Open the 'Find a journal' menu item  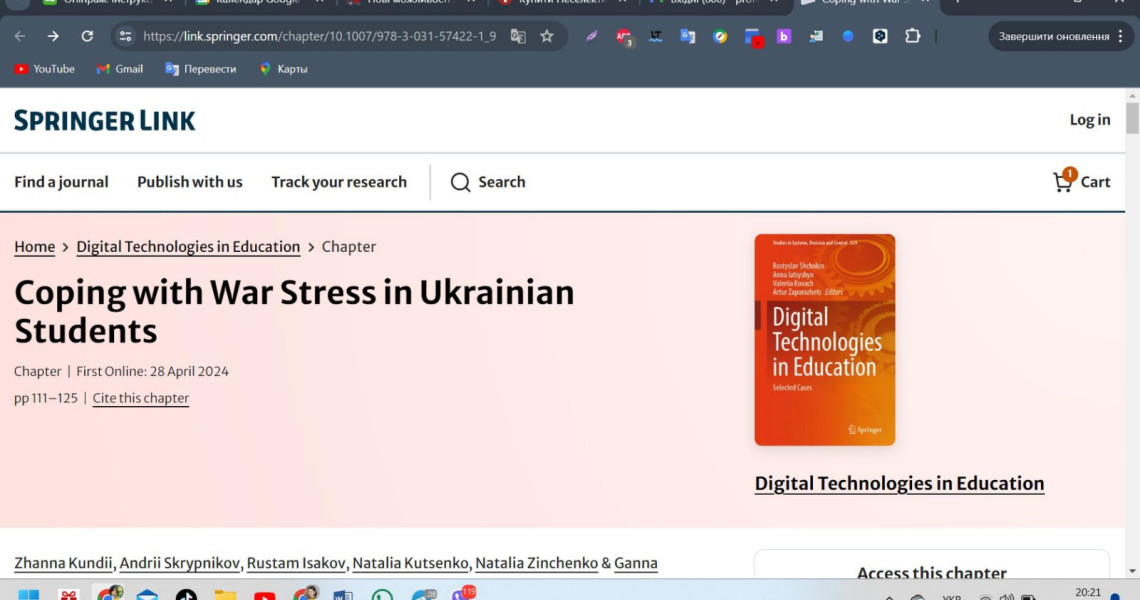61,182
